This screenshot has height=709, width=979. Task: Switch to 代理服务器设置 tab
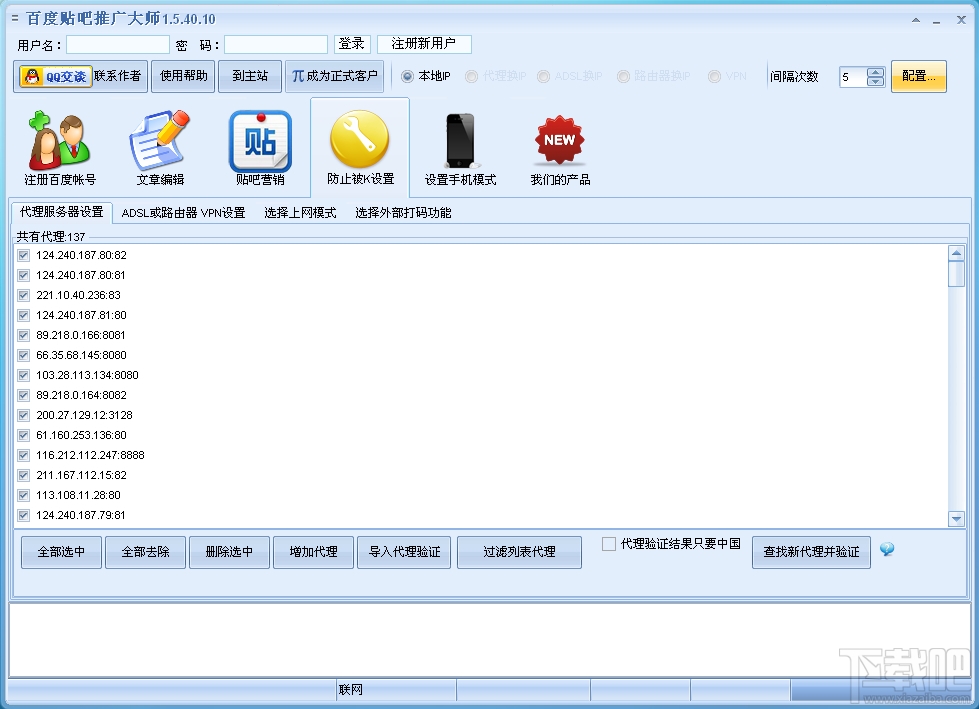tap(61, 212)
